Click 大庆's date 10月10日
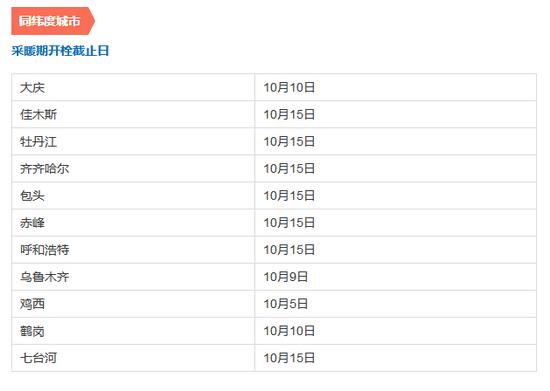This screenshot has width=550, height=391. [289, 87]
